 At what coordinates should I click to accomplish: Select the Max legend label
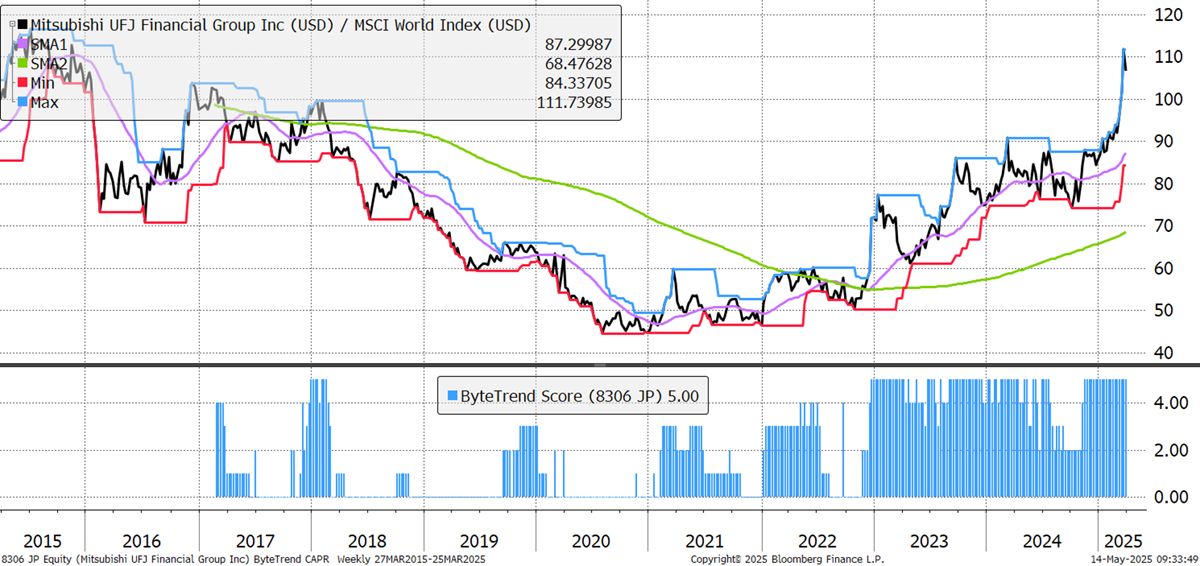45,102
